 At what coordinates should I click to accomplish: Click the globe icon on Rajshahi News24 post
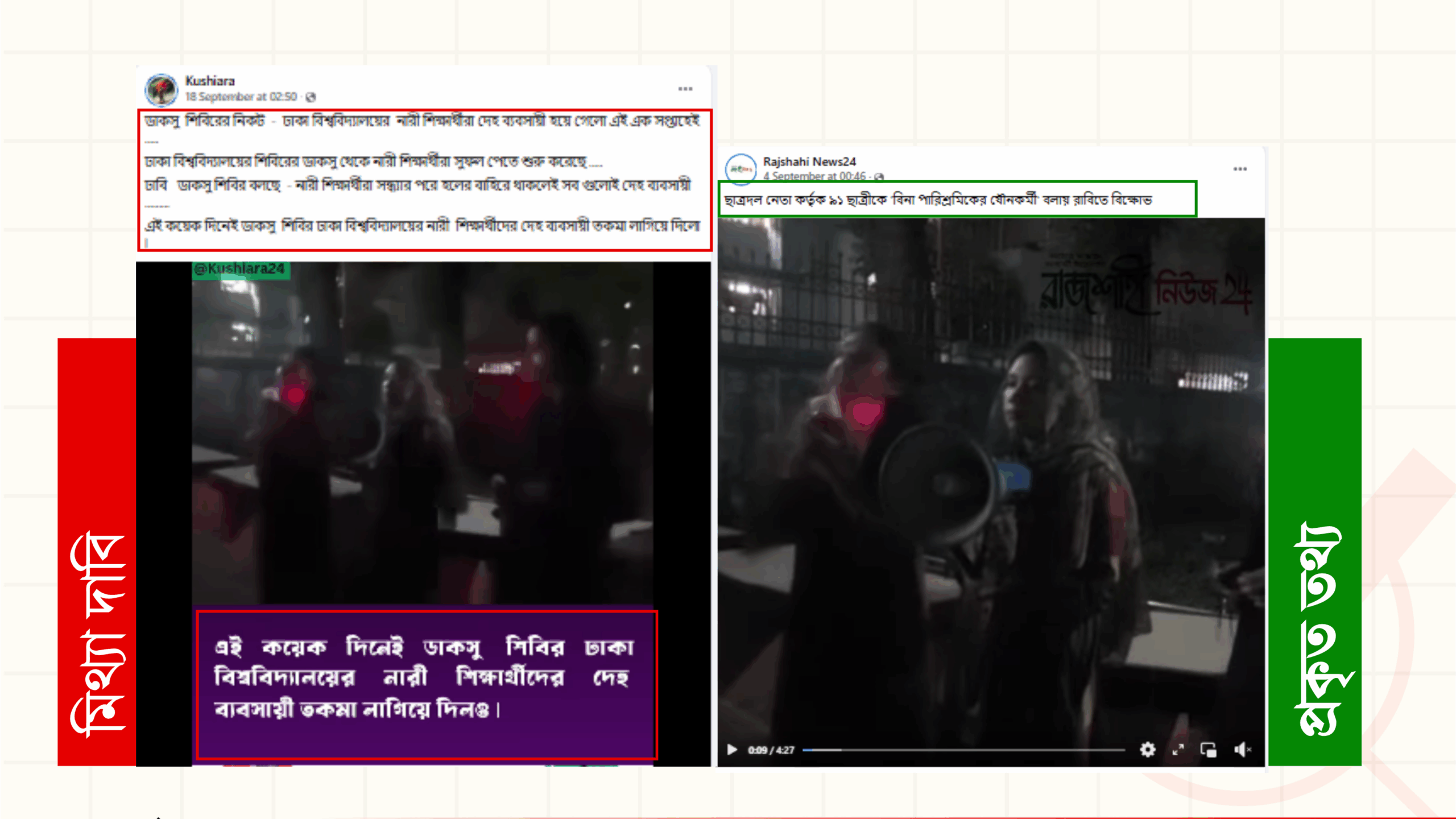tap(879, 177)
